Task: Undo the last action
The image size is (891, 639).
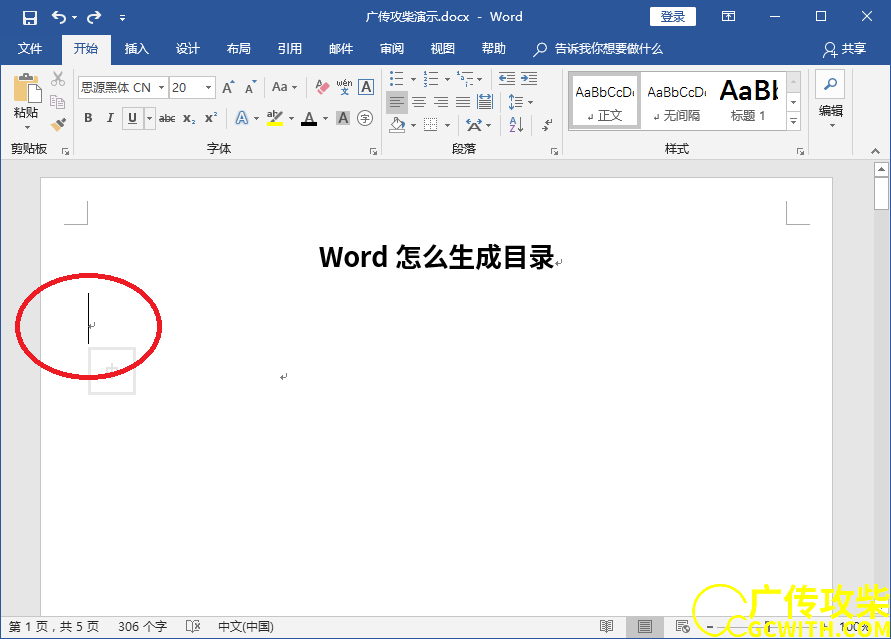Action: click(x=58, y=17)
